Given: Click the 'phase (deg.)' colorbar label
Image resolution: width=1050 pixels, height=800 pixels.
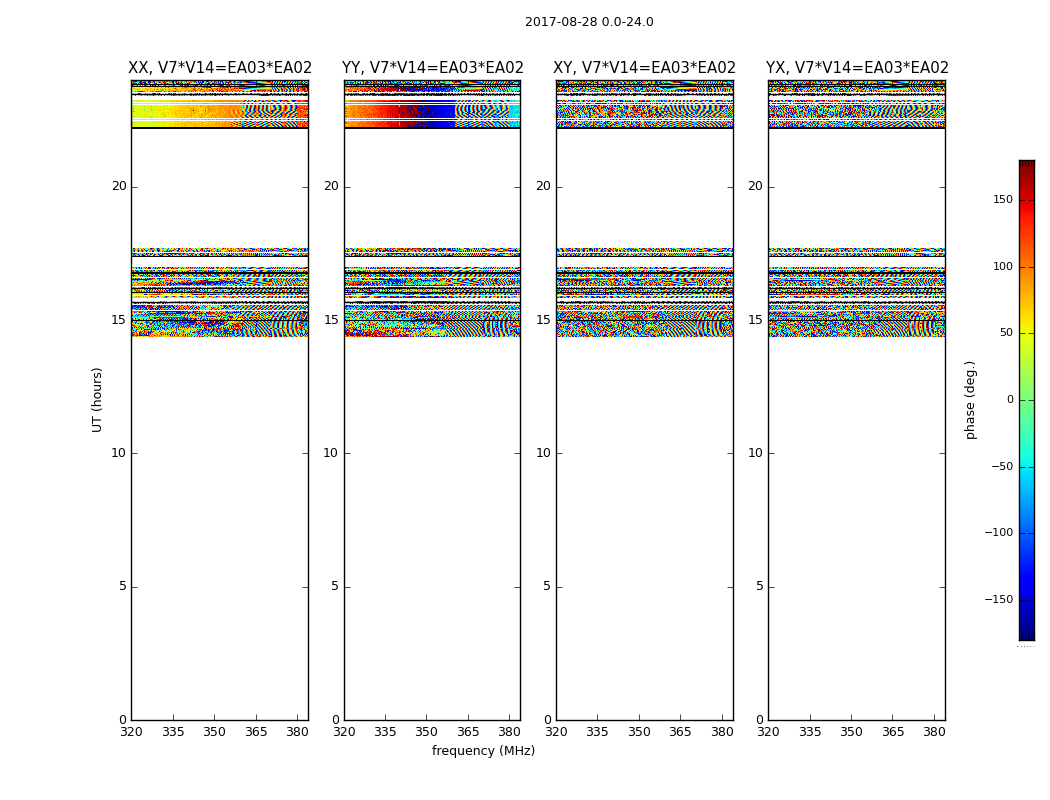Looking at the screenshot, I should [970, 400].
